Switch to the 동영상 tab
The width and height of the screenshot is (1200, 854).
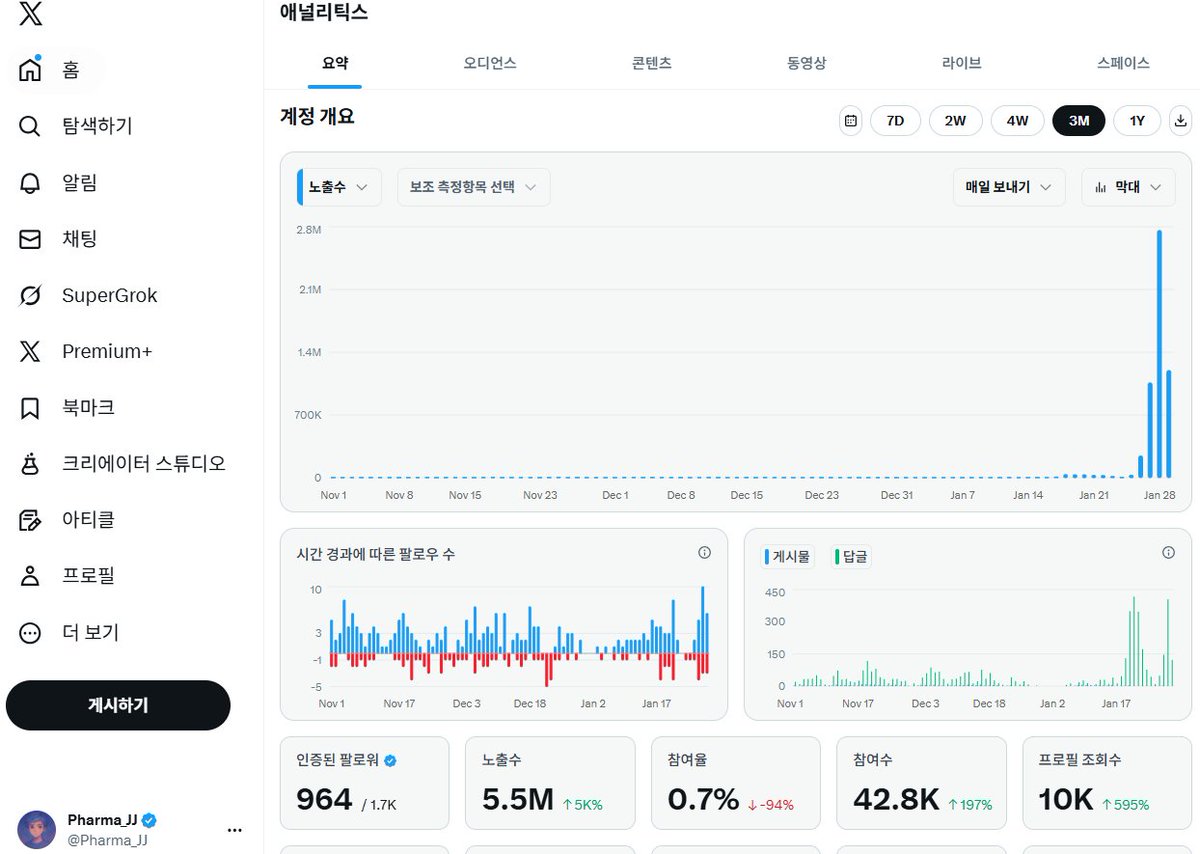click(807, 63)
